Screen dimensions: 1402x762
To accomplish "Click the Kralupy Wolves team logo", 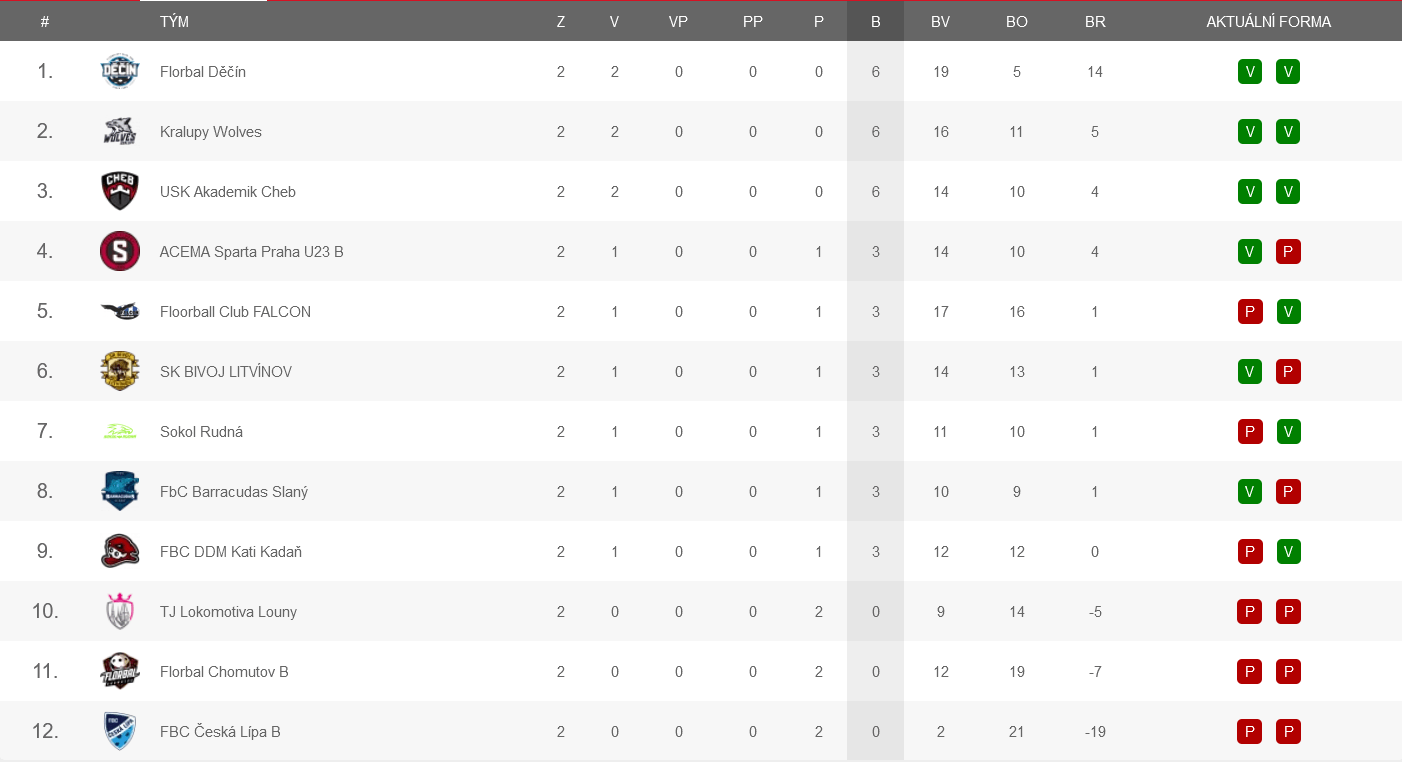I will point(120,131).
